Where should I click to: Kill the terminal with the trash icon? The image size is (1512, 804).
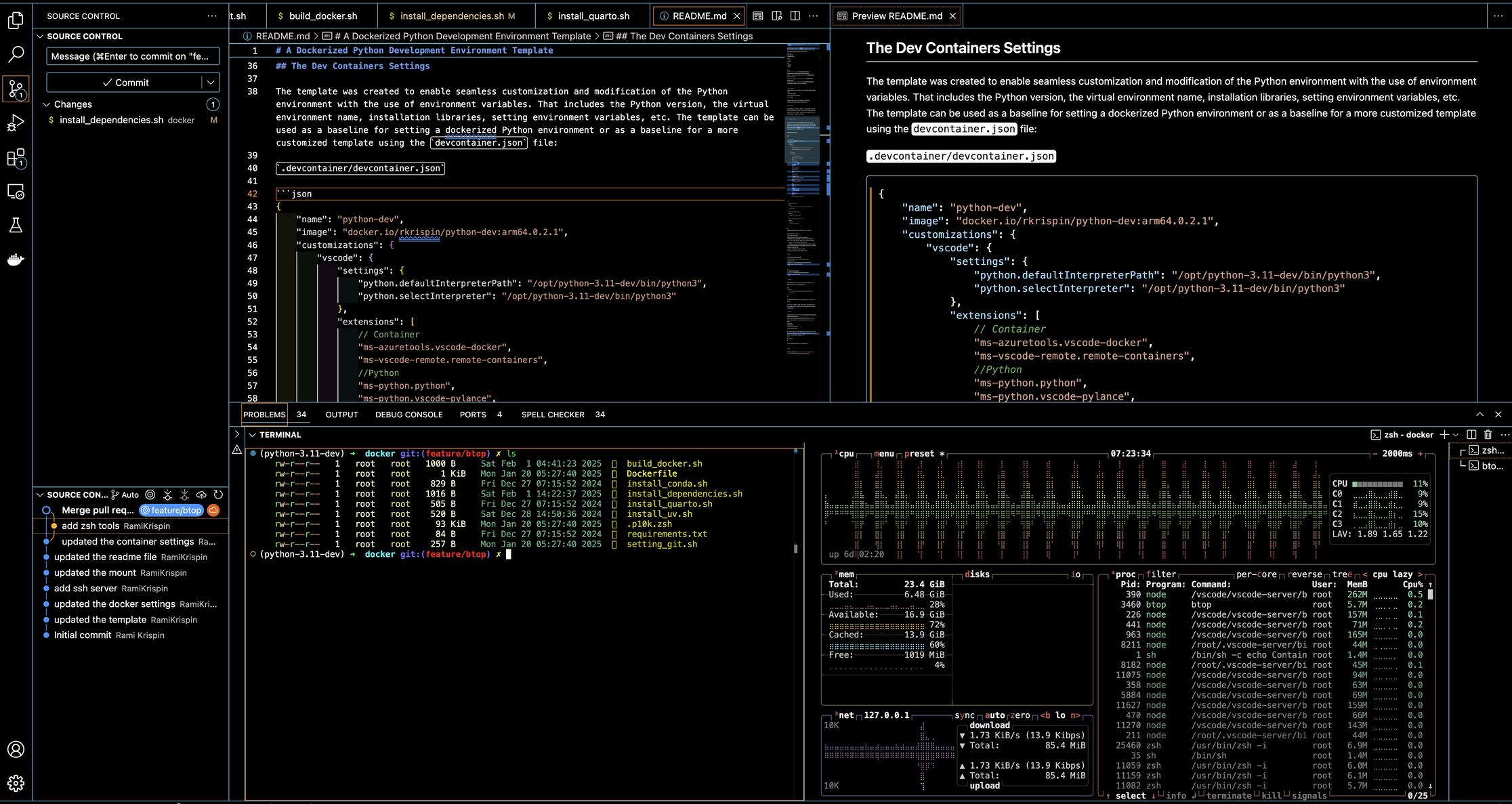[x=1488, y=434]
